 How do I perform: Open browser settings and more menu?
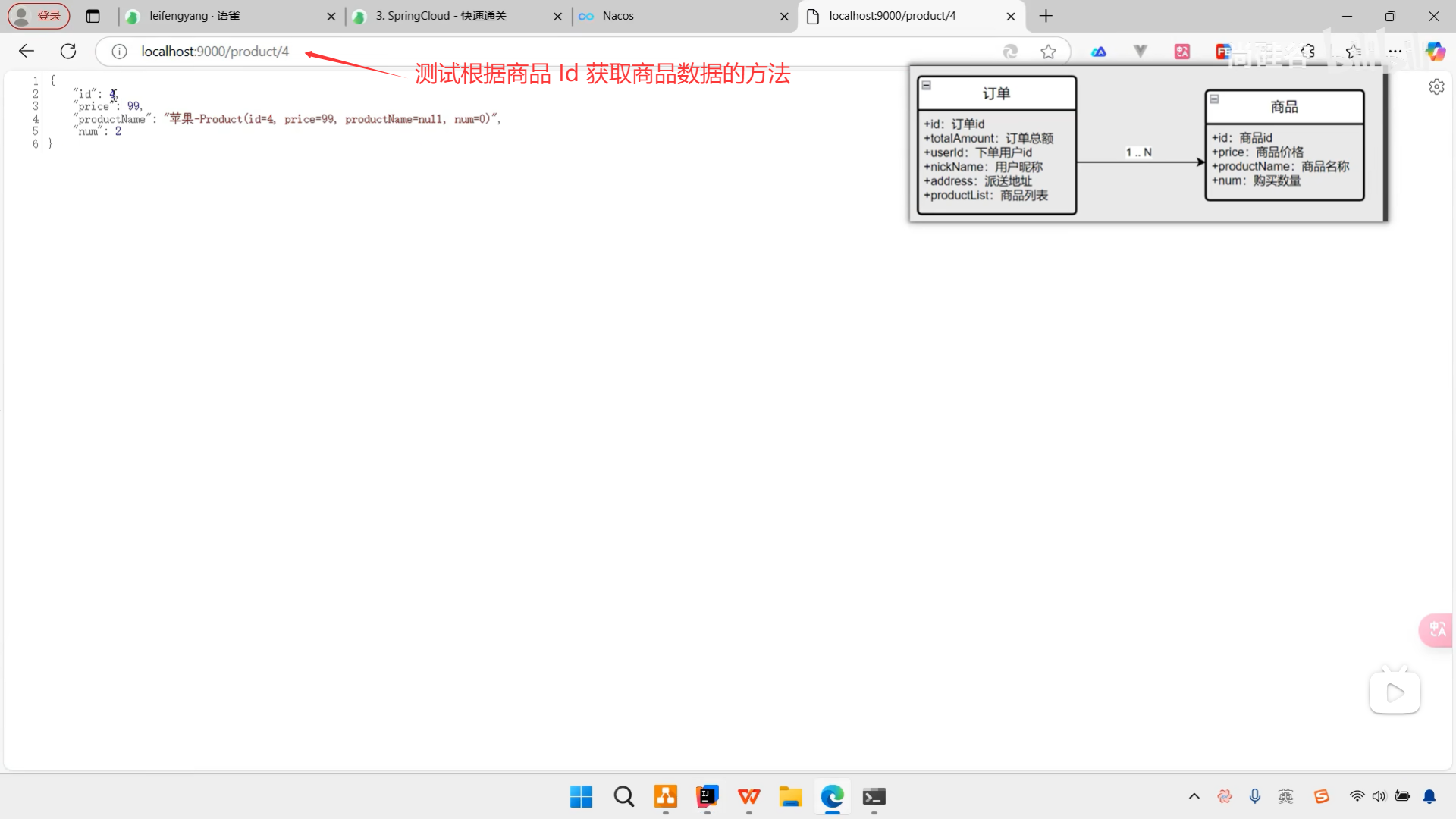[x=1395, y=51]
